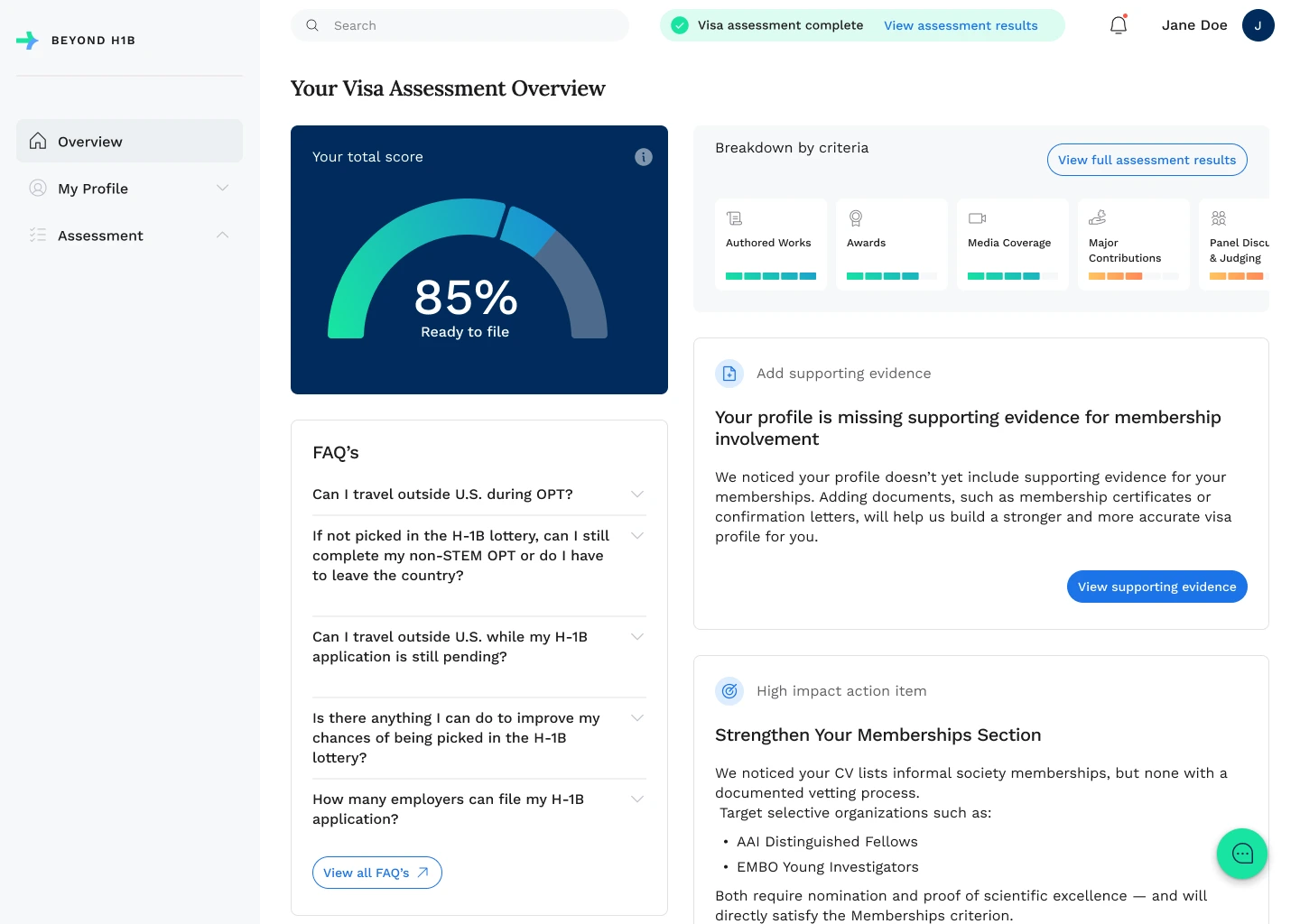Image resolution: width=1300 pixels, height=924 pixels.
Task: Click View full assessment results button
Action: (1147, 160)
